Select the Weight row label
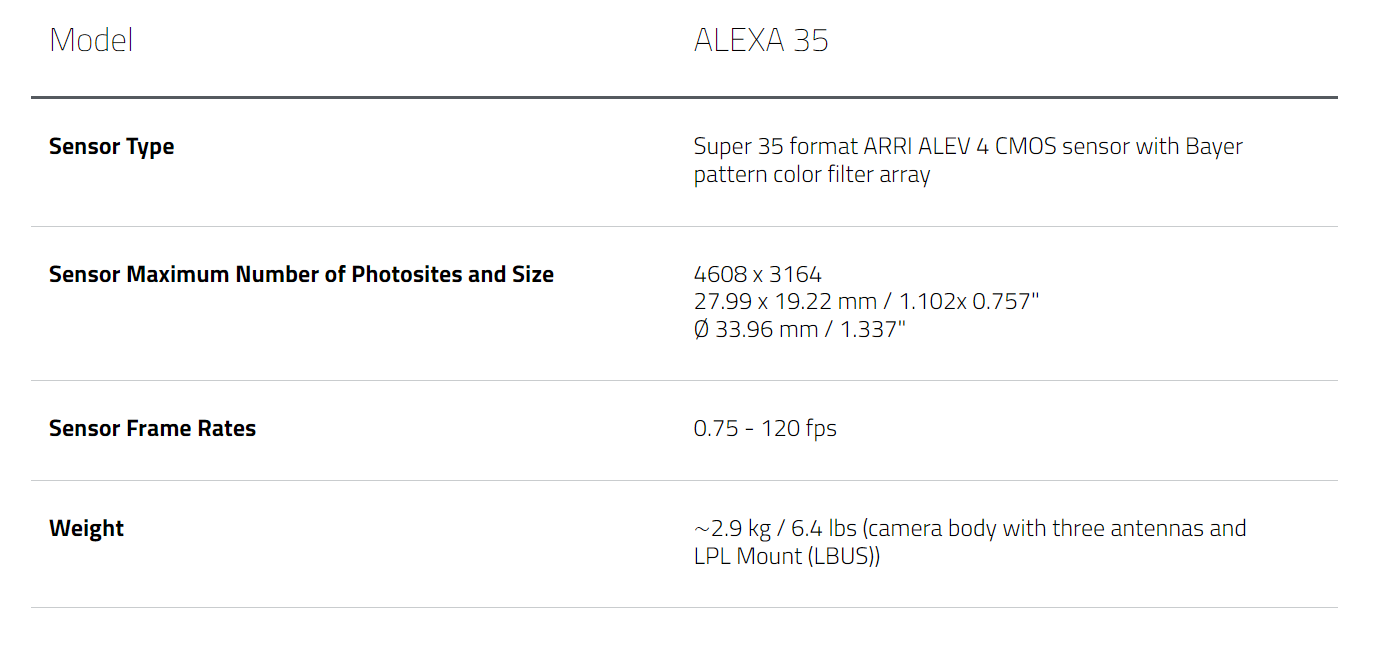 pyautogui.click(x=86, y=528)
